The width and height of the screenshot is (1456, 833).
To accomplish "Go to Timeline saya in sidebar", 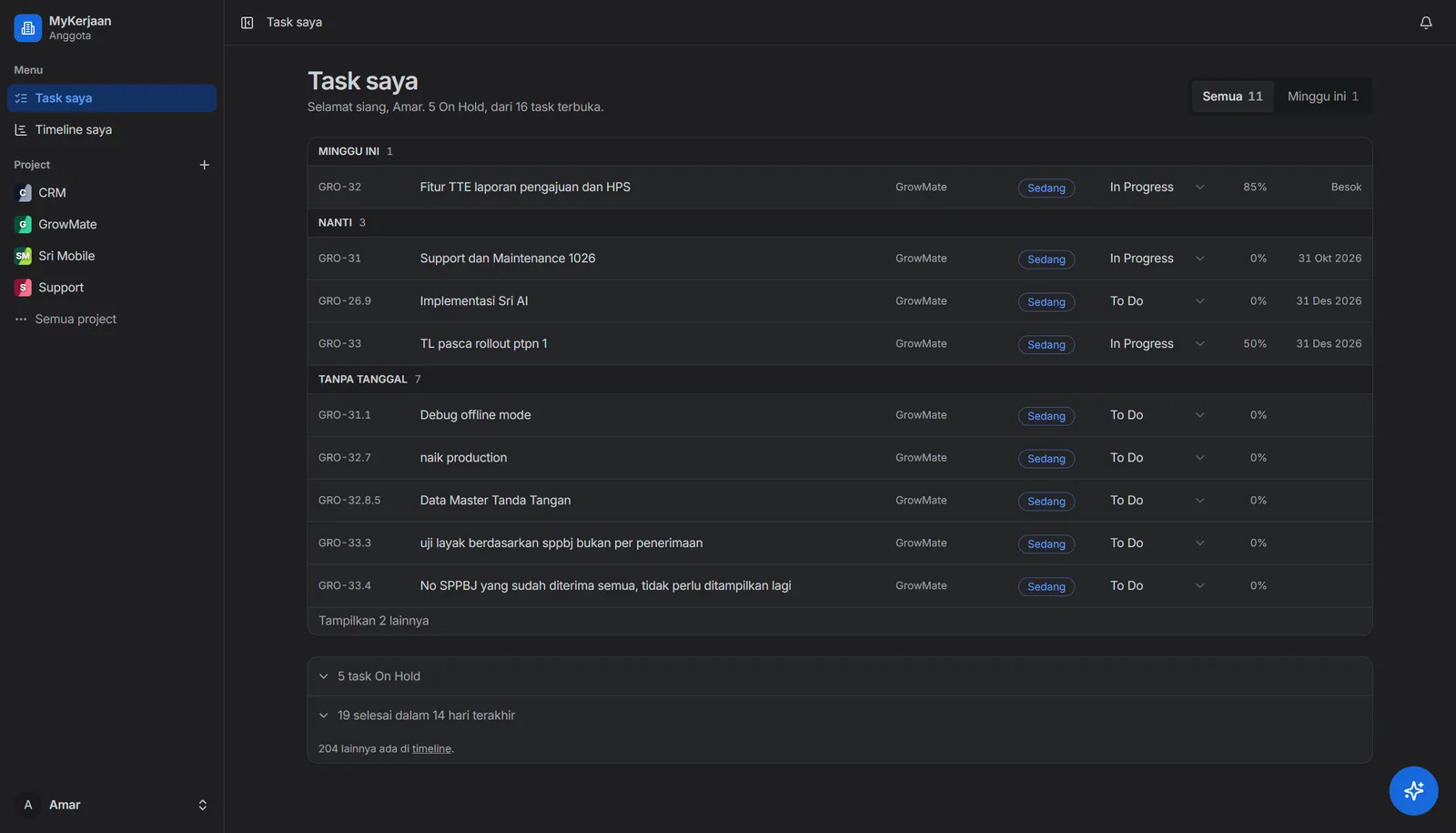I will (112, 130).
